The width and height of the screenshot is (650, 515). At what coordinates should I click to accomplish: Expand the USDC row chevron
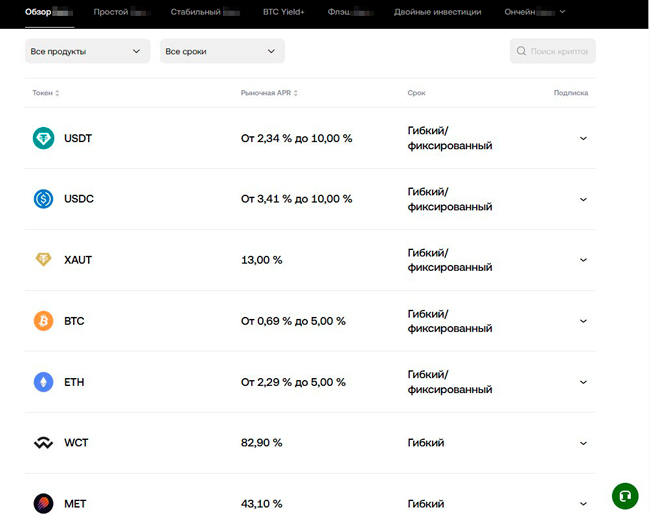[583, 199]
